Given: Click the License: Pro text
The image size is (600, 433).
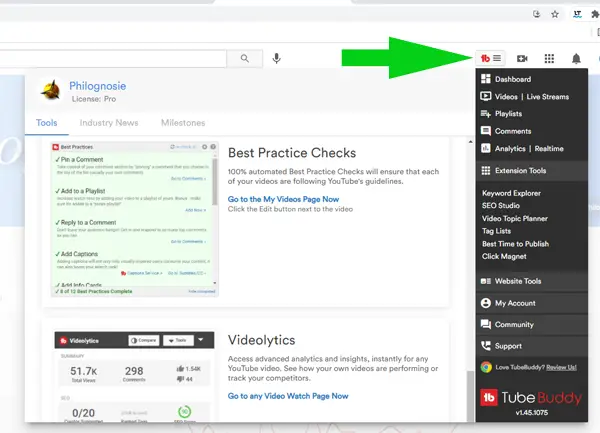Looking at the screenshot, I should [x=94, y=99].
